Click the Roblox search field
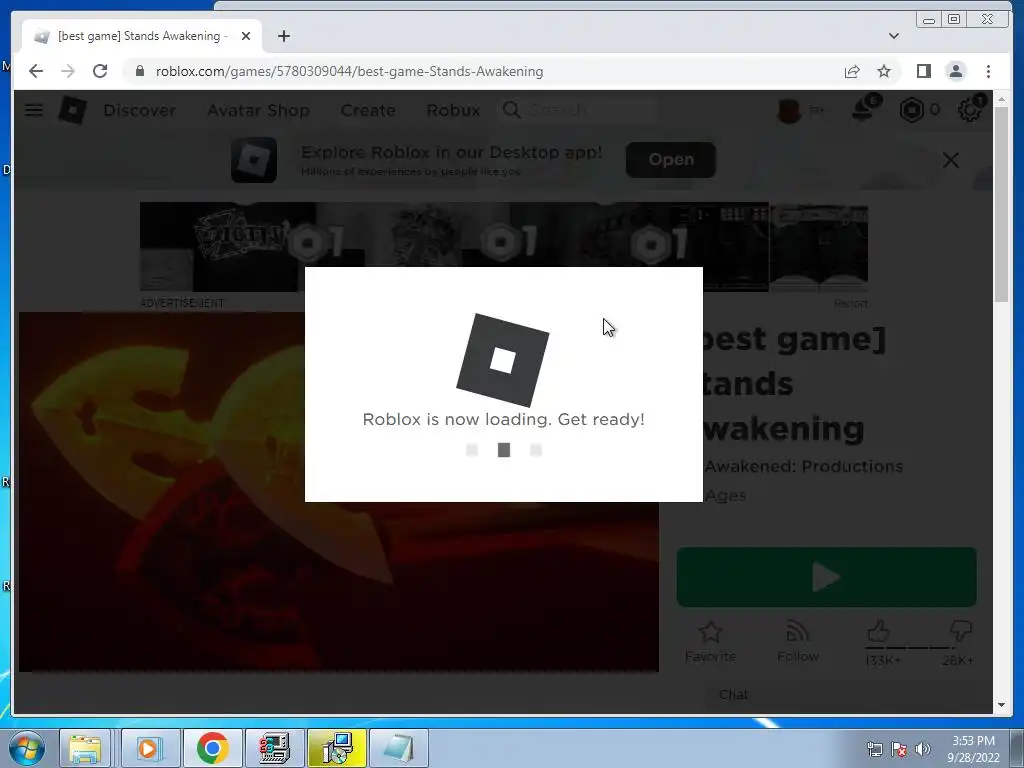The image size is (1024, 768). (578, 110)
